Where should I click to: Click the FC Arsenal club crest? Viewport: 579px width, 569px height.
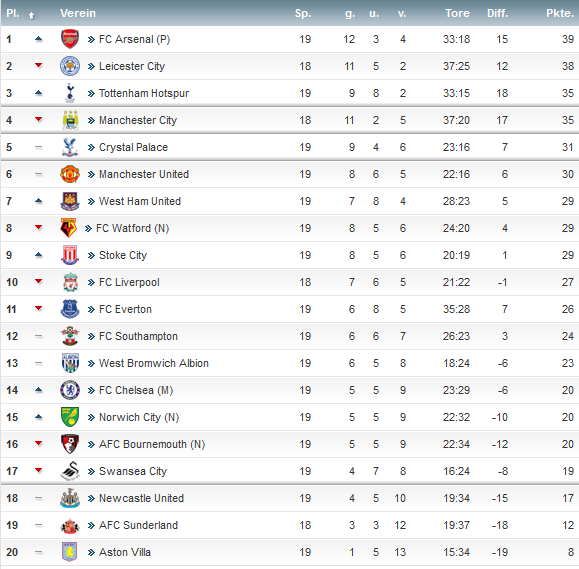(x=70, y=39)
